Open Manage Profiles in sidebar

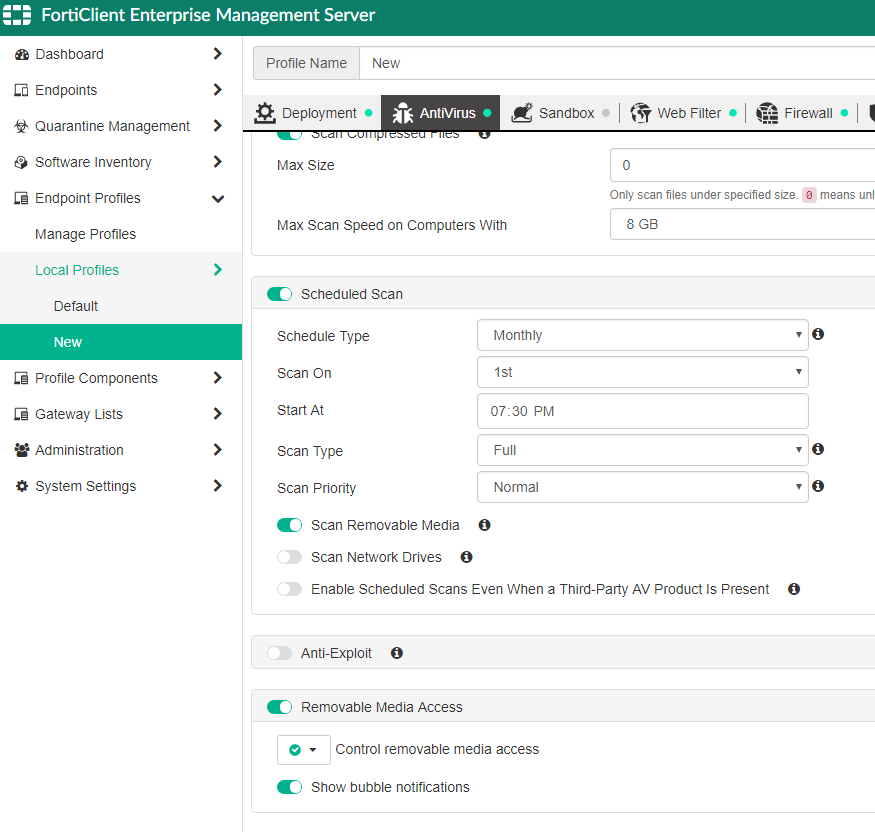coord(85,234)
